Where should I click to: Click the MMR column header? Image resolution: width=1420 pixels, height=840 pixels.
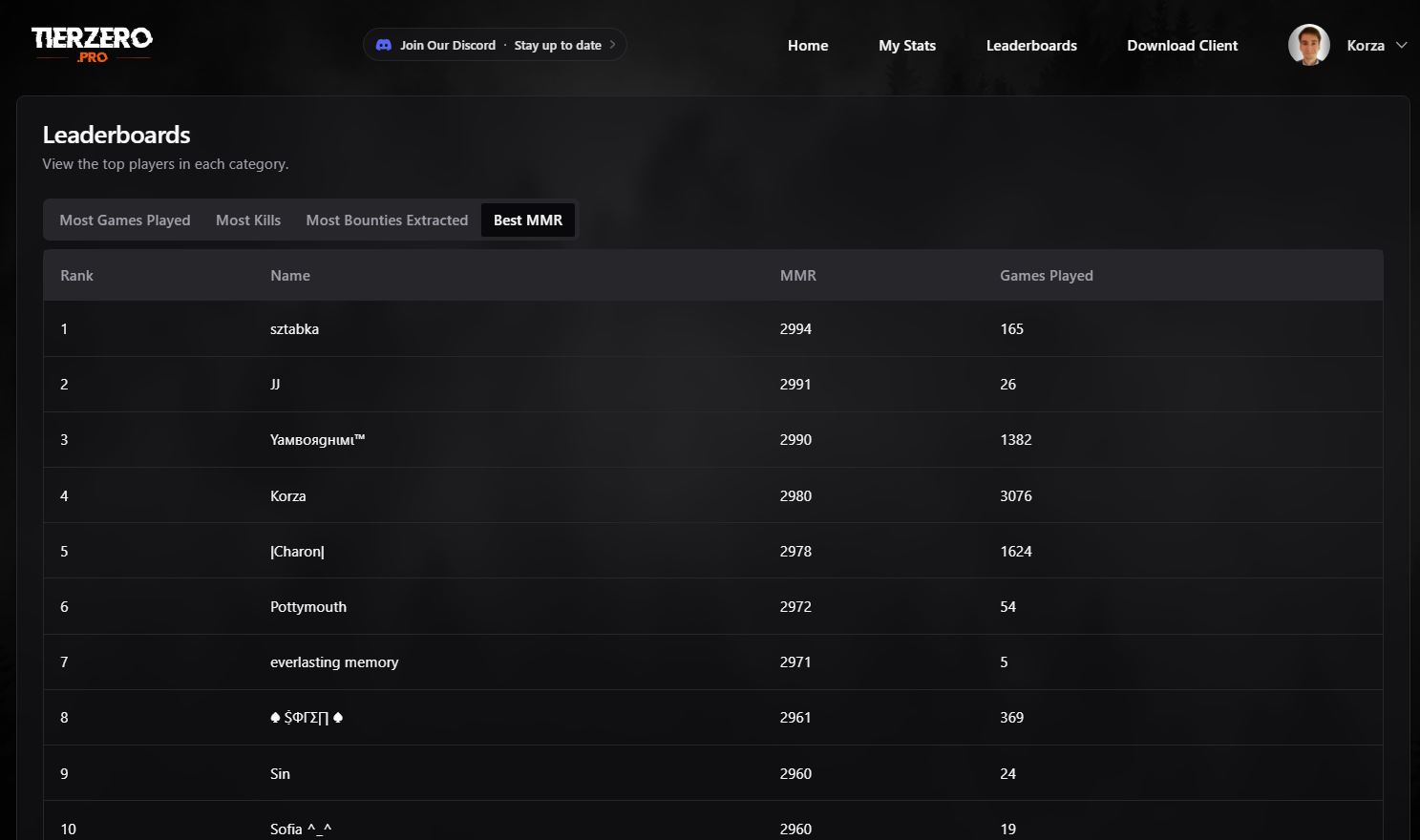[x=797, y=276]
